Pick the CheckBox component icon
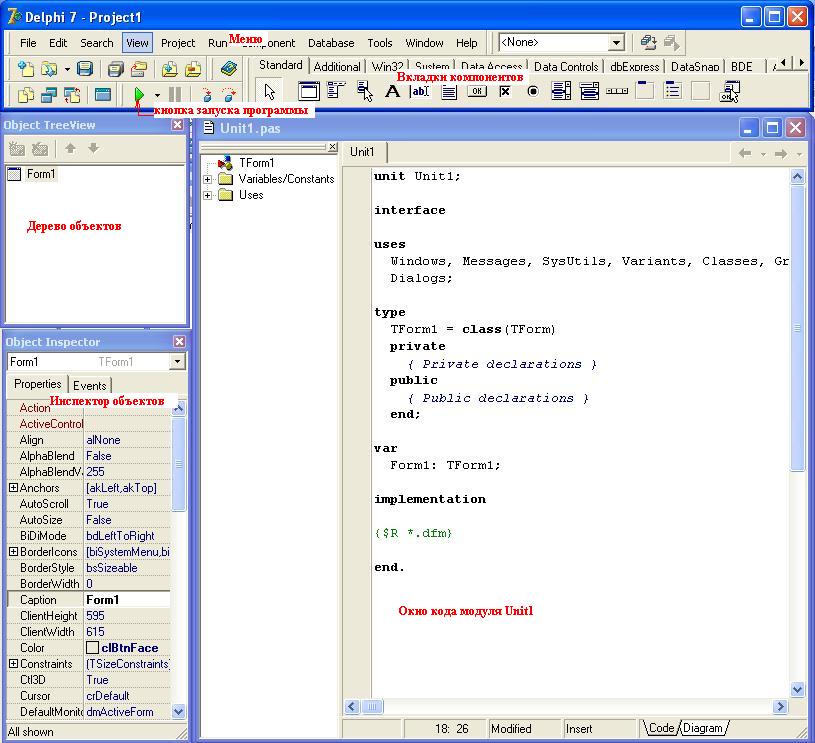815x743 pixels. coord(505,92)
